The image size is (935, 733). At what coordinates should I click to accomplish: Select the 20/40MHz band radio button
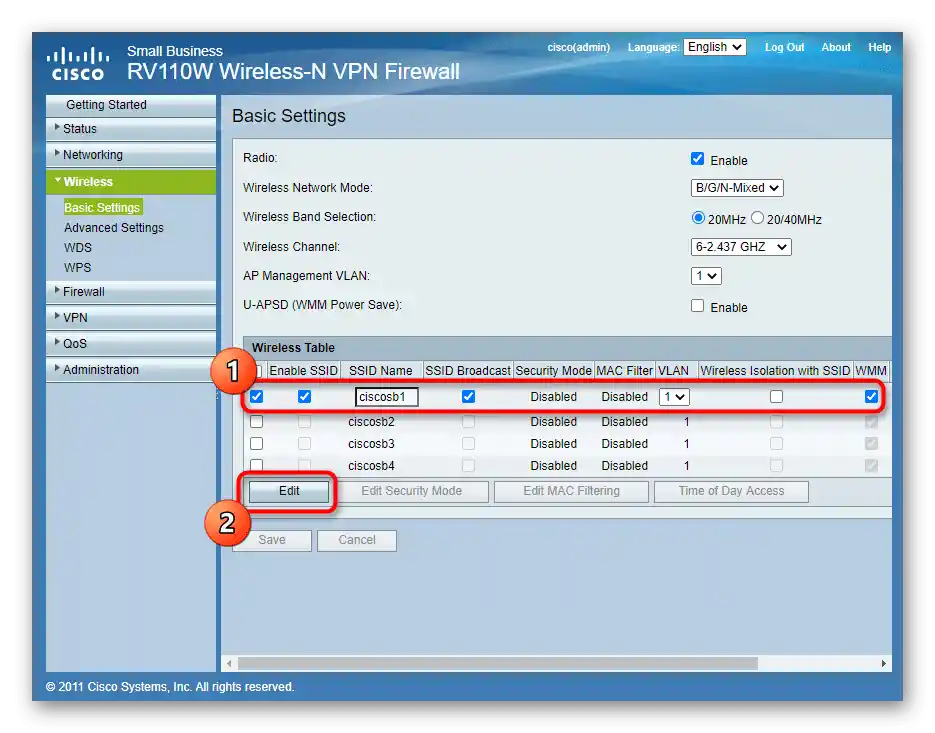tap(757, 218)
